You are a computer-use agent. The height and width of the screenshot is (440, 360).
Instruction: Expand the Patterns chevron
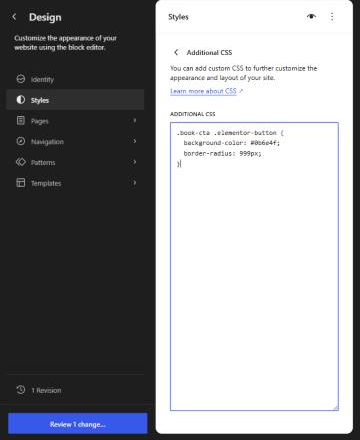(135, 162)
